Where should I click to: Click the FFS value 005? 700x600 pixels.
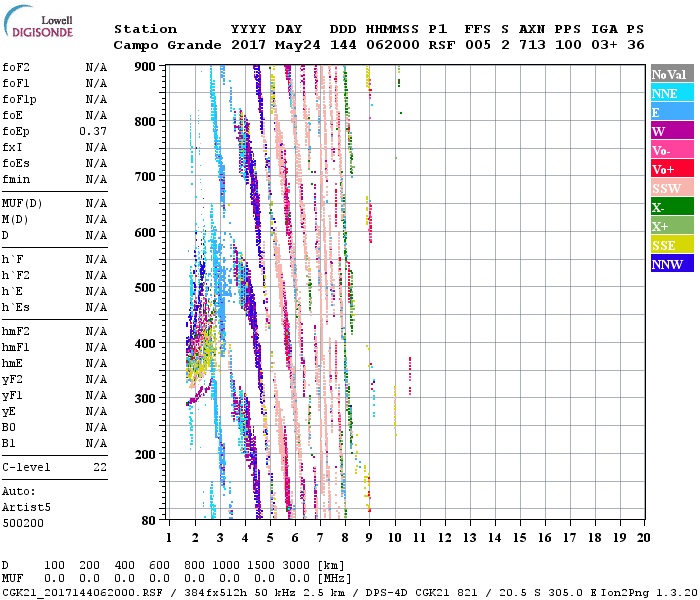point(478,45)
